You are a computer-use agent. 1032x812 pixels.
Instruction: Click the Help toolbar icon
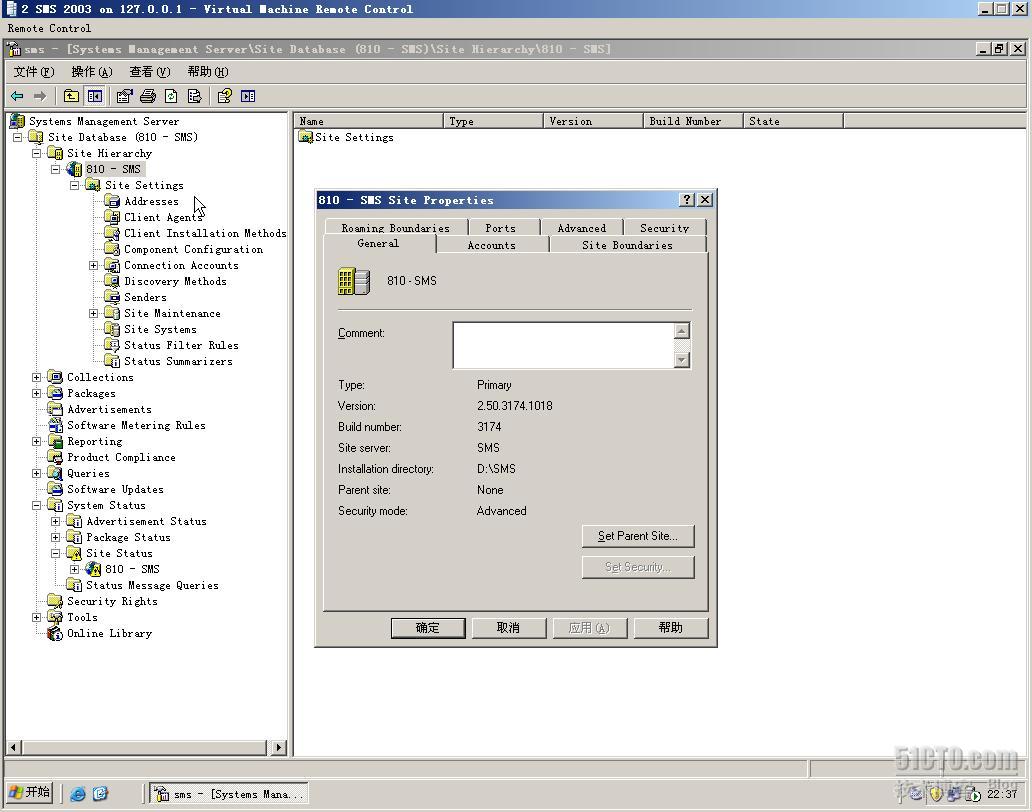[224, 96]
